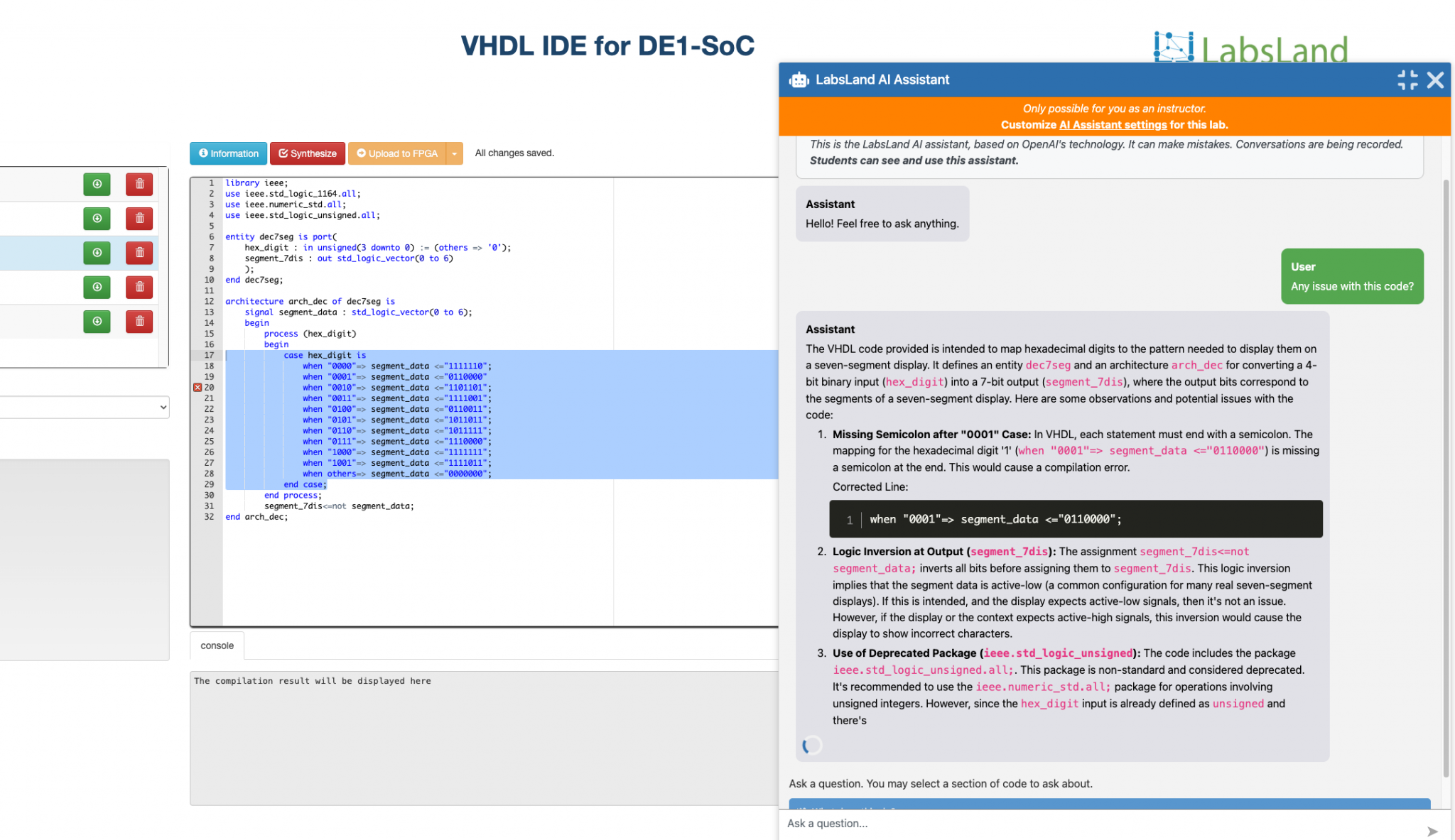Switch to the console tab
Viewport: 1455px width, 840px height.
(x=217, y=645)
